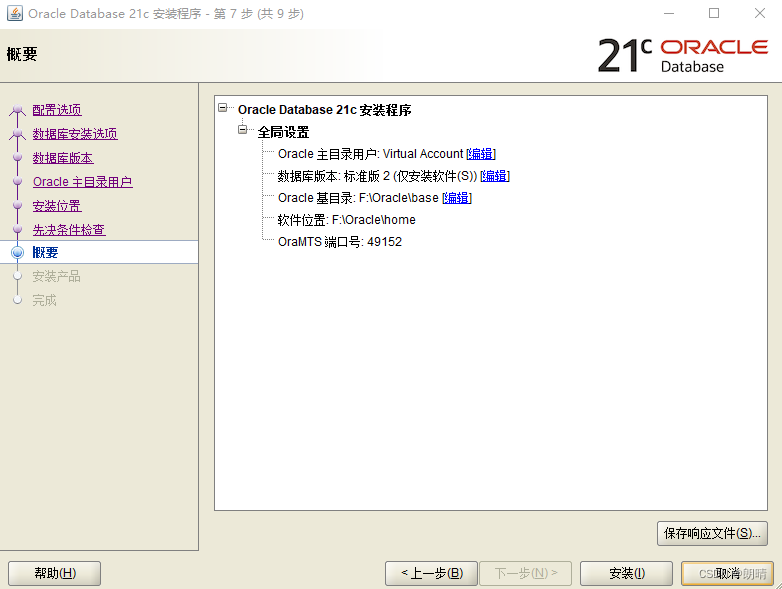The image size is (782, 589).
Task: Open the 数据库版本 step
Action: pyautogui.click(x=63, y=158)
